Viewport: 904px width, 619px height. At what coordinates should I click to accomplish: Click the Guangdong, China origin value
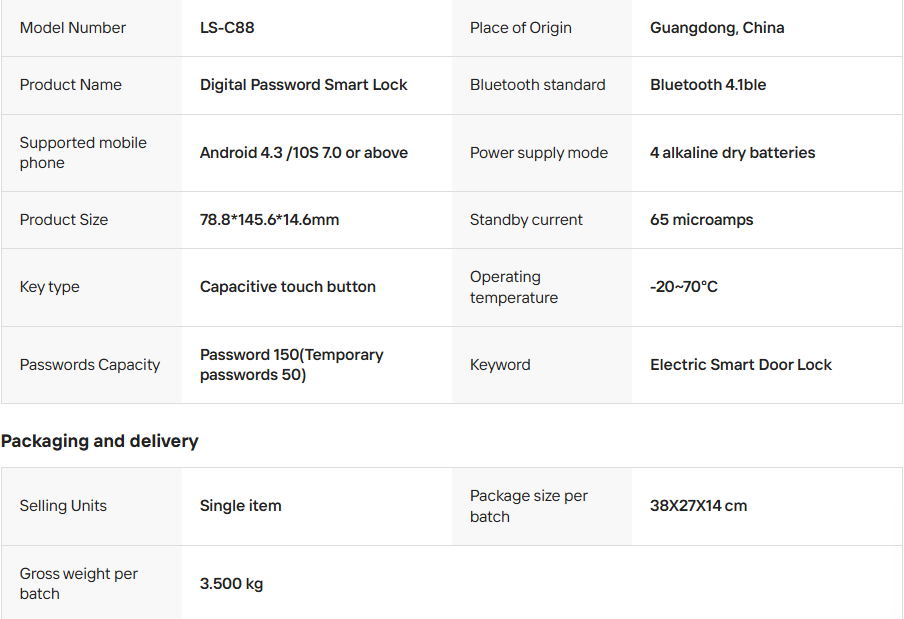pyautogui.click(x=717, y=28)
